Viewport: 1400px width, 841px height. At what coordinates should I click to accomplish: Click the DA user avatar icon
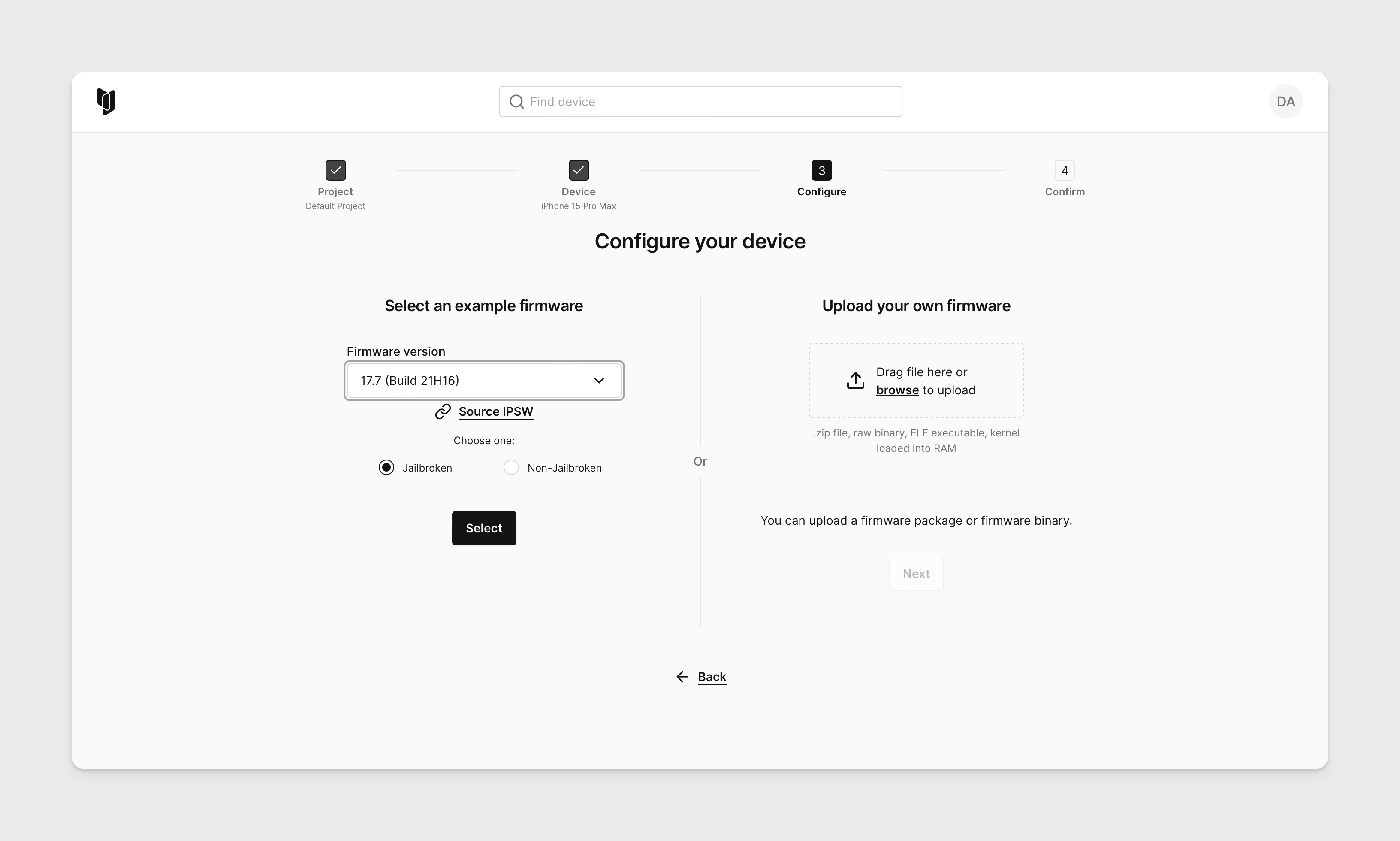pyautogui.click(x=1286, y=101)
